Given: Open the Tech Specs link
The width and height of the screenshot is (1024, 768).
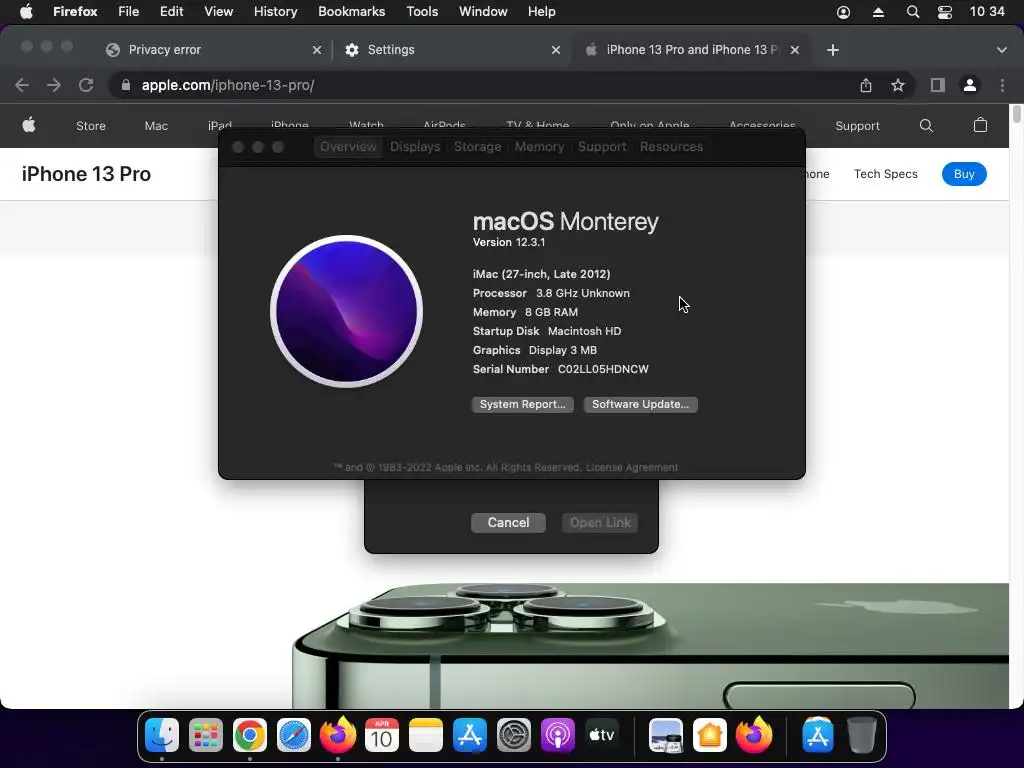Looking at the screenshot, I should click(886, 174).
